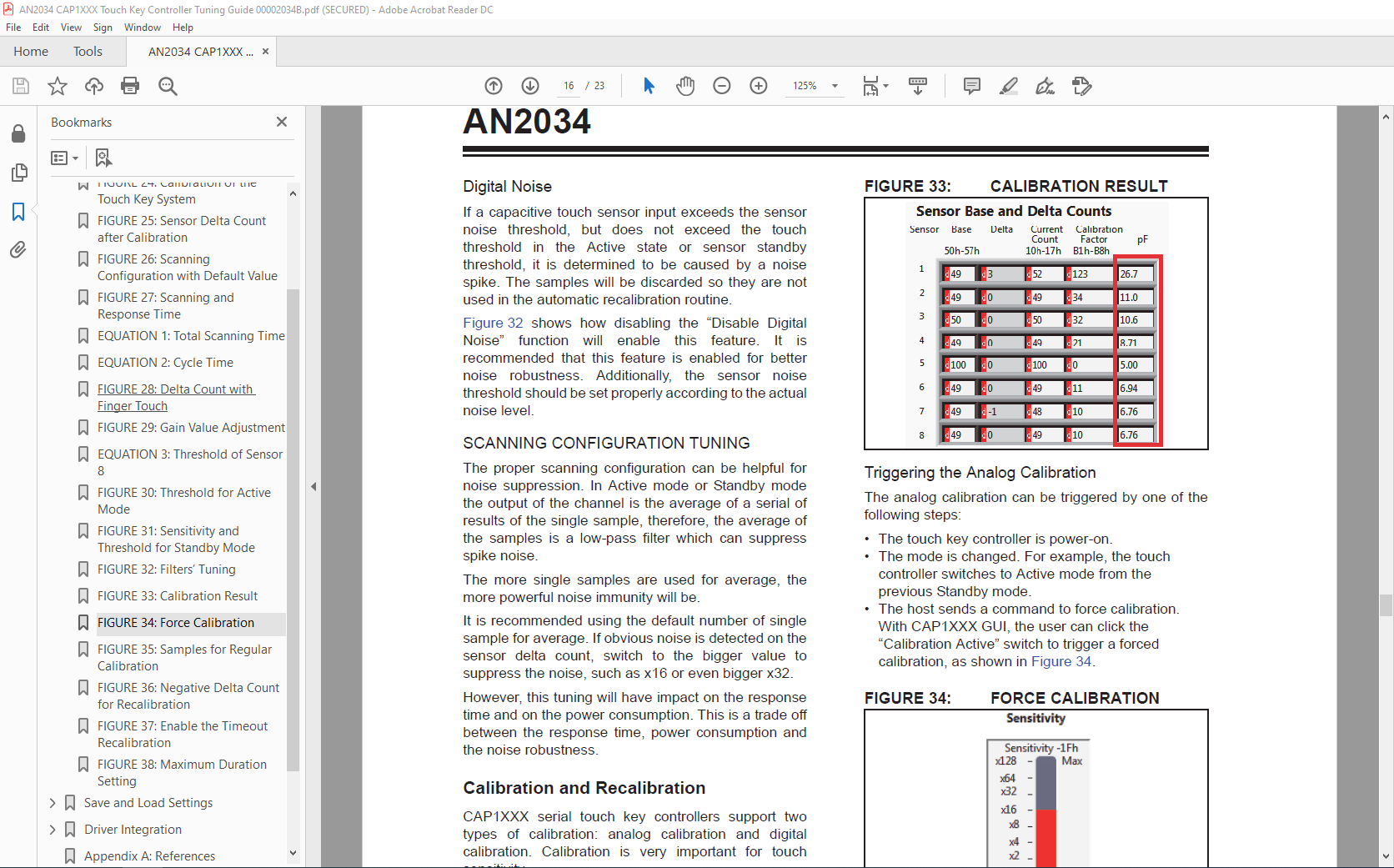Add document to starred with star icon

[58, 86]
